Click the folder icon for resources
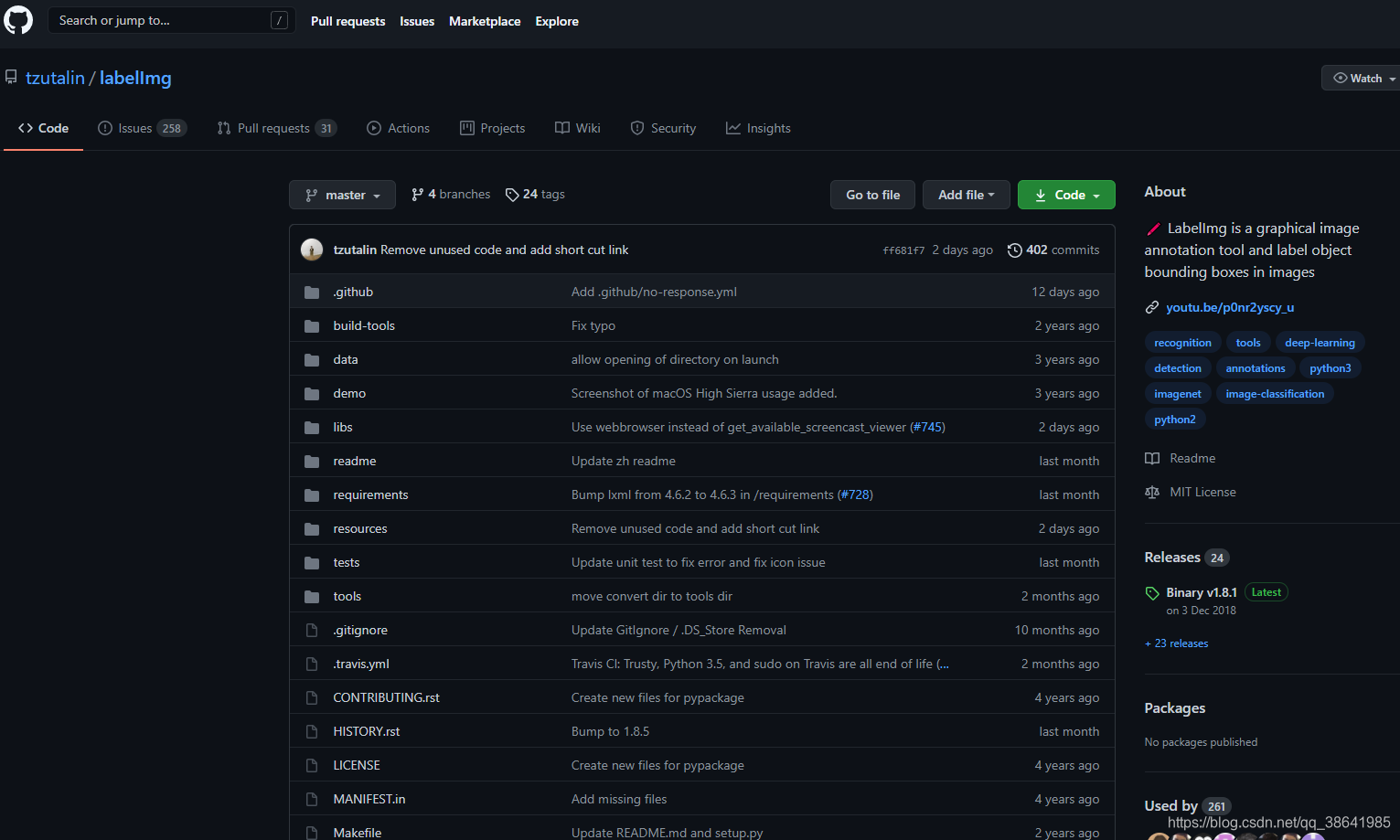 (312, 529)
